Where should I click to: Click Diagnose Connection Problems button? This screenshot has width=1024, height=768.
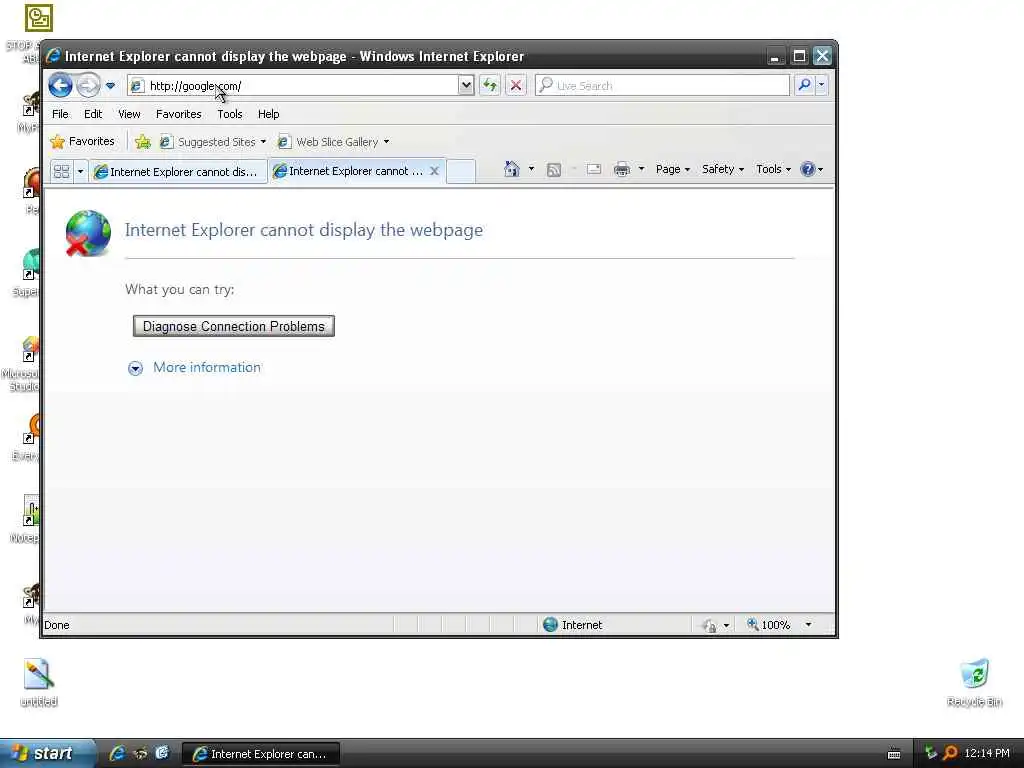tap(234, 326)
